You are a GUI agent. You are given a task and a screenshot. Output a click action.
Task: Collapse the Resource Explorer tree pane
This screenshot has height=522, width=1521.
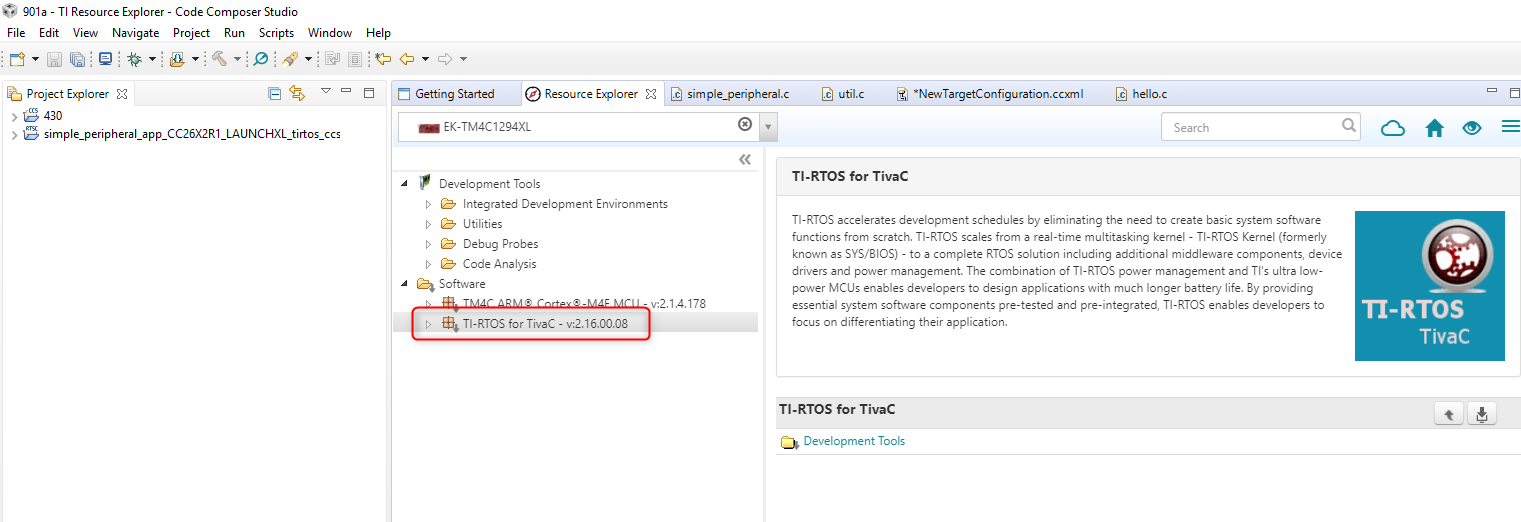point(744,160)
